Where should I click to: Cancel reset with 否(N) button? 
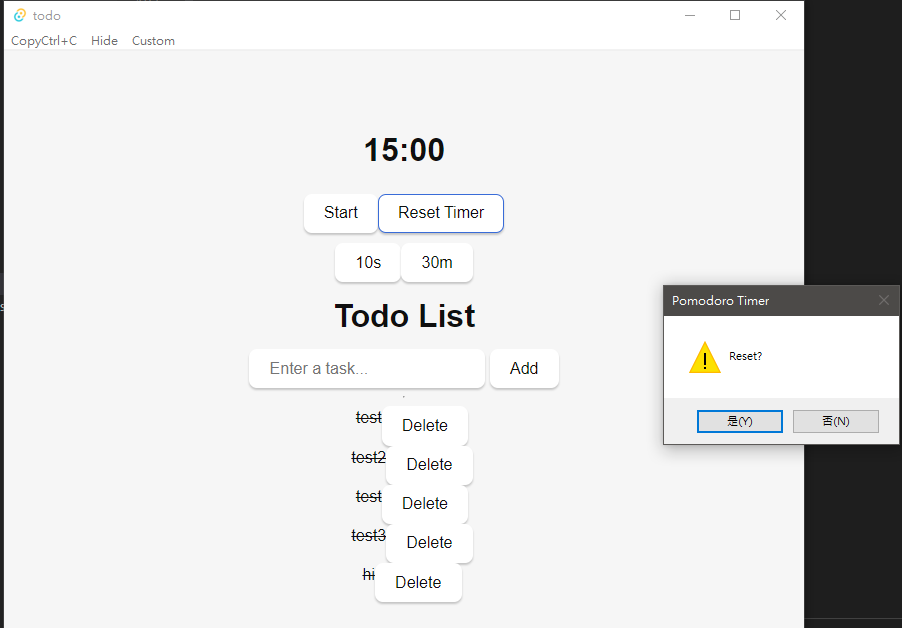[835, 422]
